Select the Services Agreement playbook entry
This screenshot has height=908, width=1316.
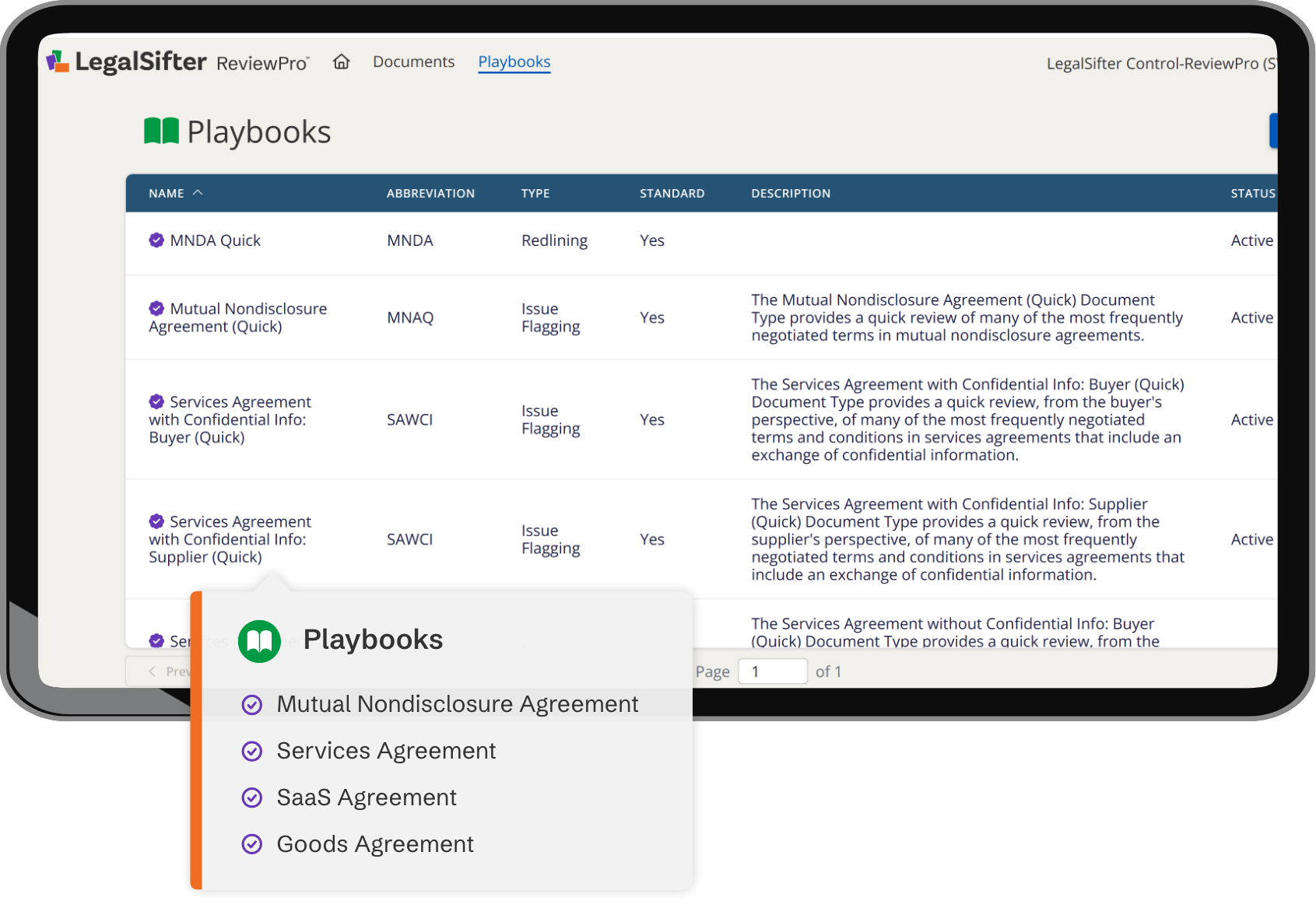pyautogui.click(x=386, y=751)
